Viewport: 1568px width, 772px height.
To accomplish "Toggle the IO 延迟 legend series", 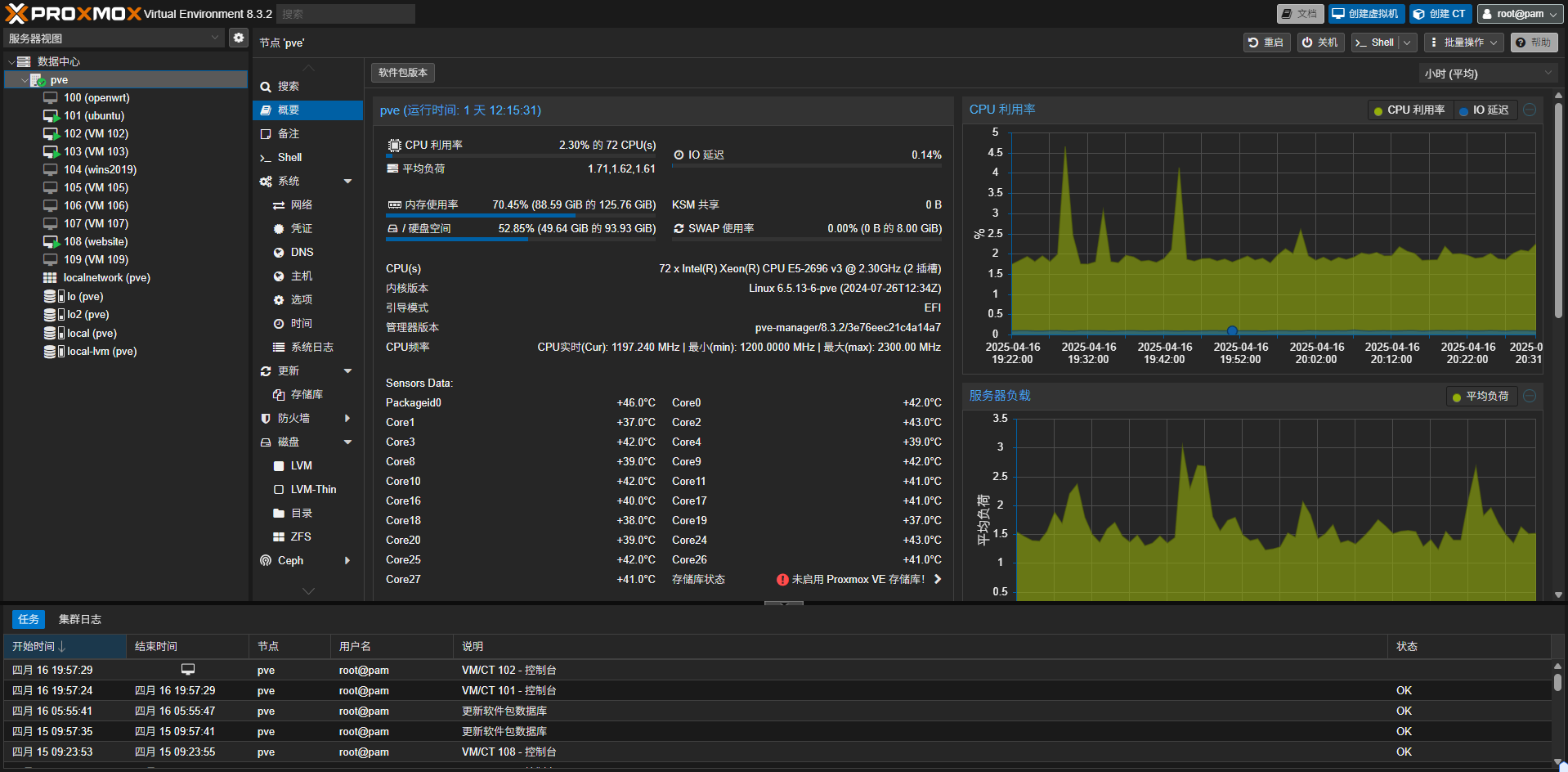I will pyautogui.click(x=1484, y=110).
